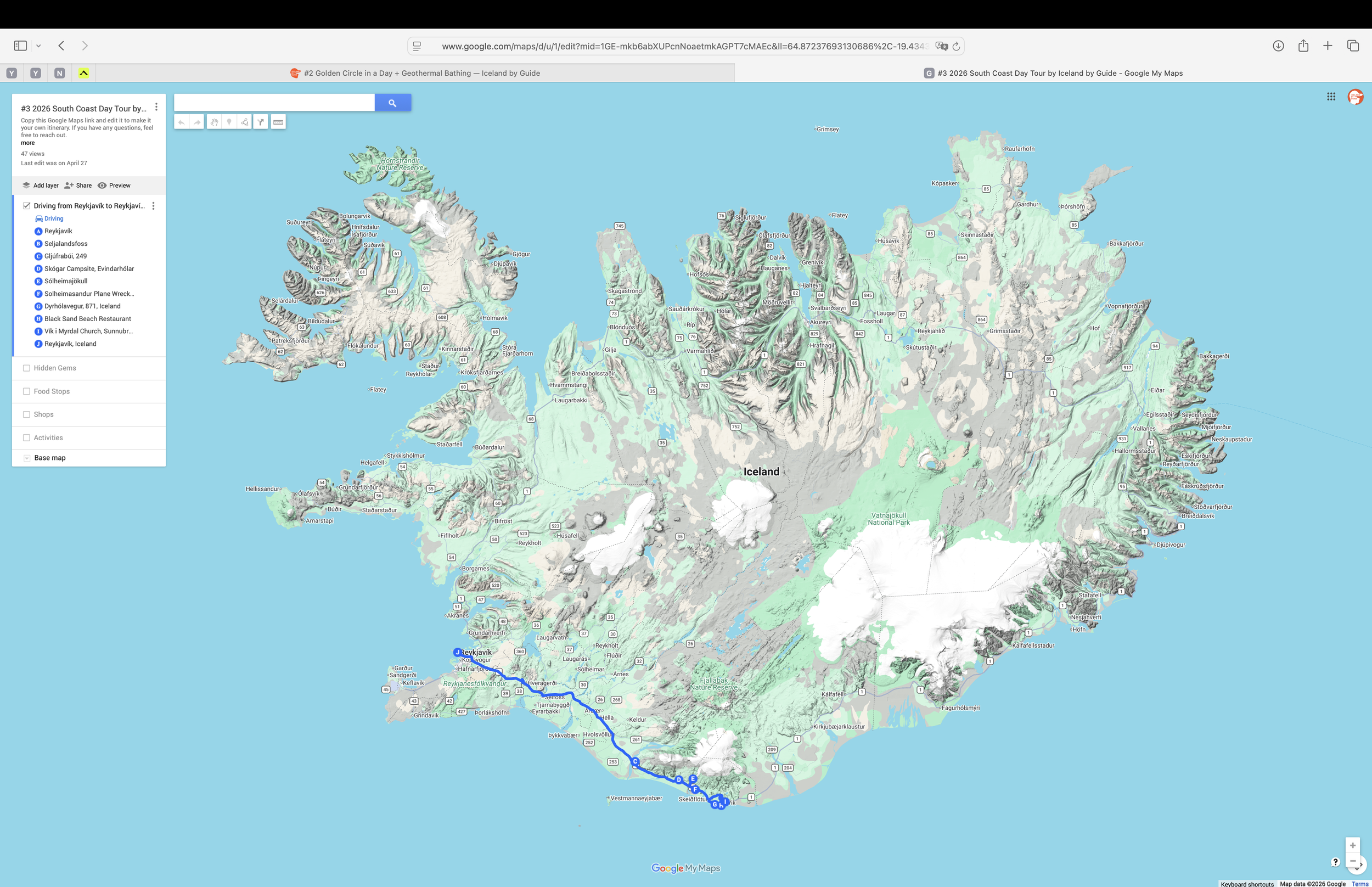The height and width of the screenshot is (887, 1372).
Task: Open the Google apps grid
Action: pyautogui.click(x=1331, y=97)
